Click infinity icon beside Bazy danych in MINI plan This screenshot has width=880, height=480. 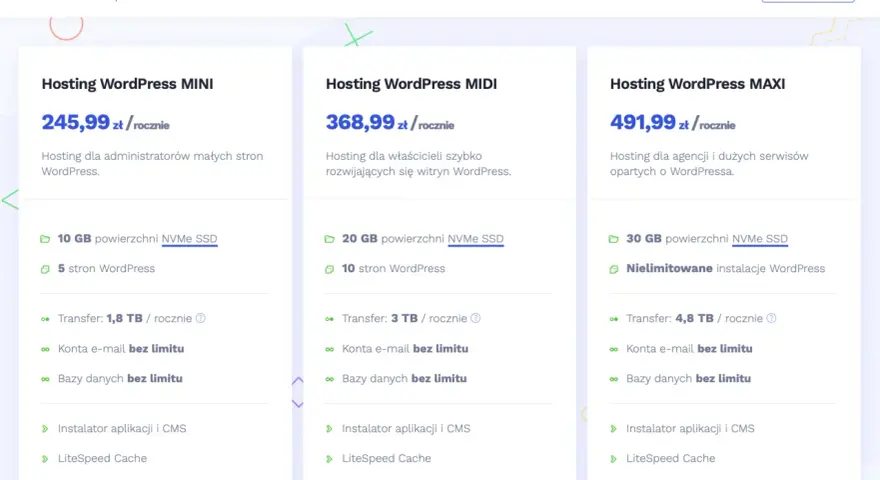click(45, 379)
